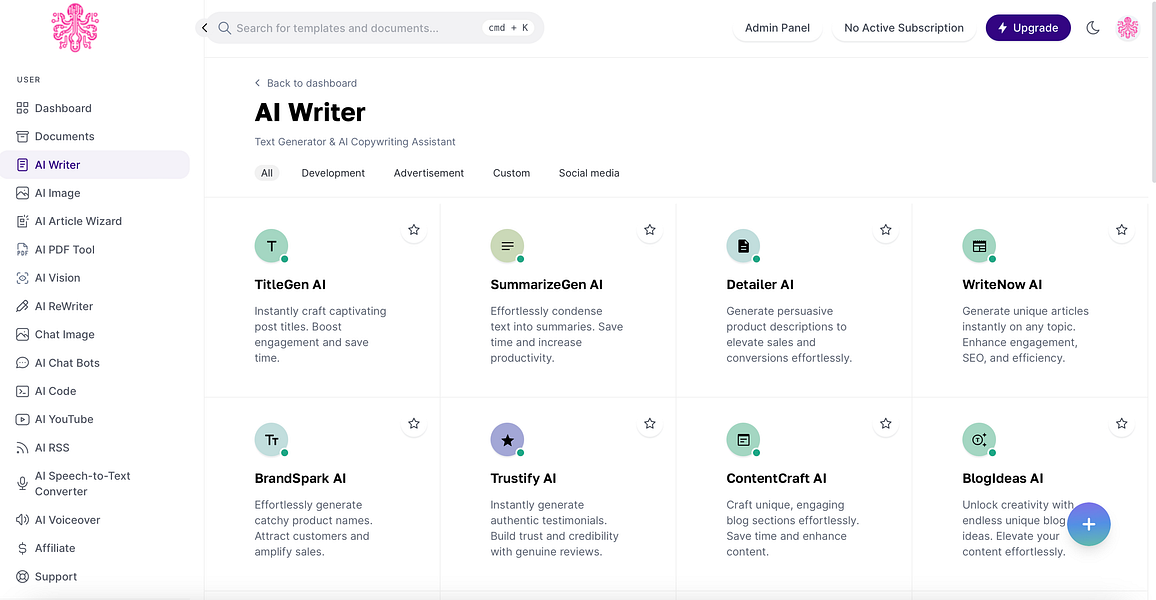Open AI YouTube tool
The image size is (1156, 600).
[x=63, y=419]
